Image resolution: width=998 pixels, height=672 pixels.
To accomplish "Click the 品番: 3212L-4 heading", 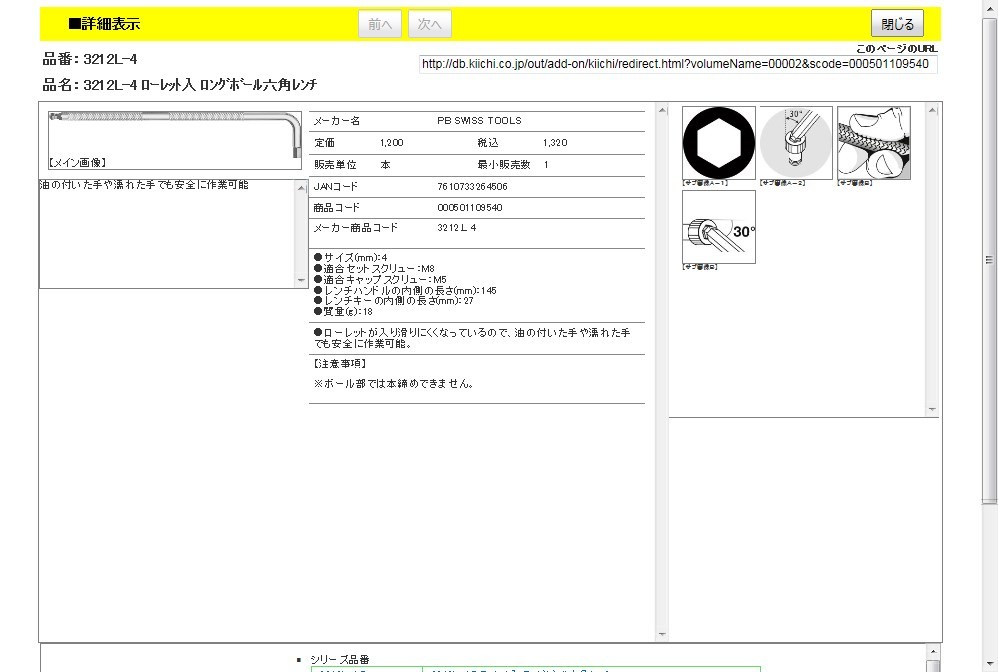I will pyautogui.click(x=90, y=59).
